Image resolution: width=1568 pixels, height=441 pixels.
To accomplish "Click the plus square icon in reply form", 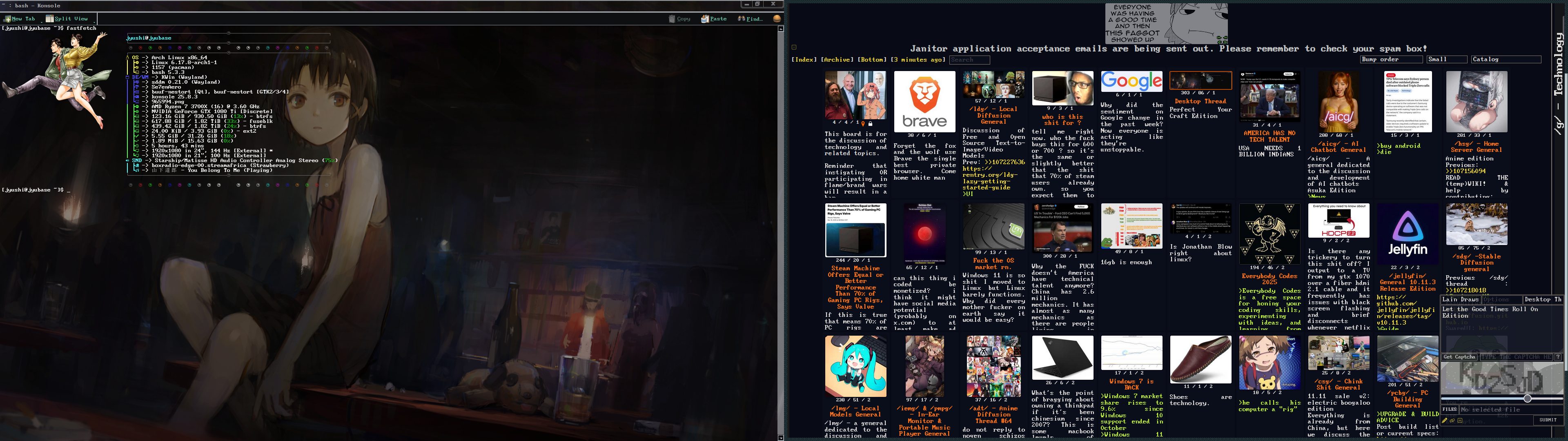I will point(1460,420).
